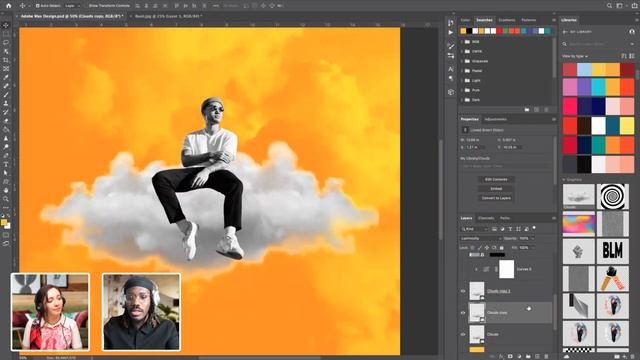640x360 pixels.
Task: Click the new group folder icon in Layers footer
Action: pyautogui.click(x=528, y=356)
